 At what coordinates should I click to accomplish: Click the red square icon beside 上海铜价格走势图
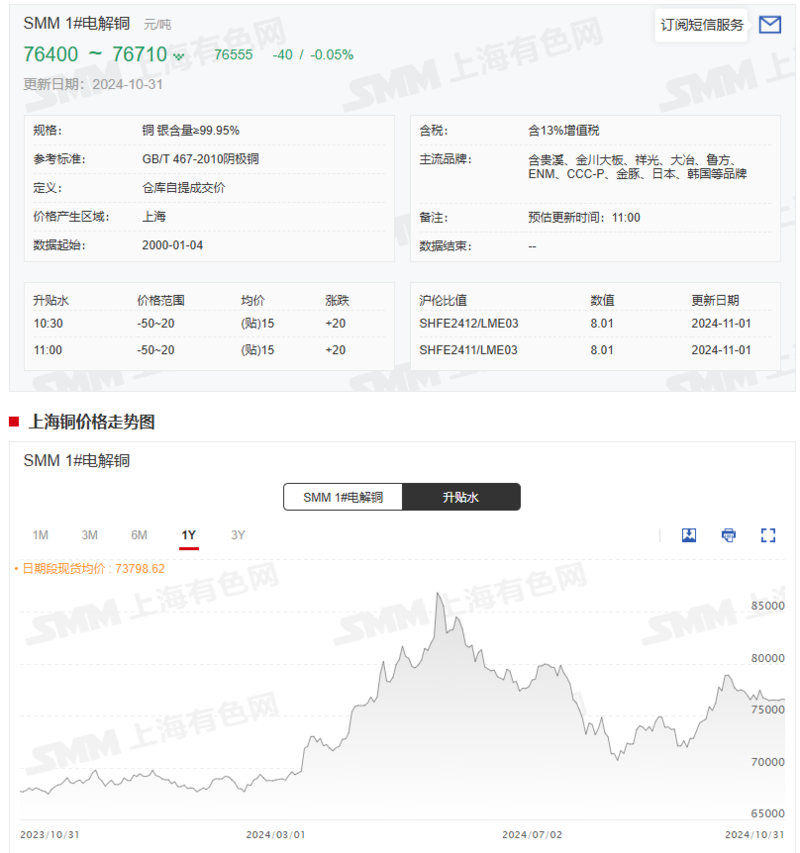(15, 420)
